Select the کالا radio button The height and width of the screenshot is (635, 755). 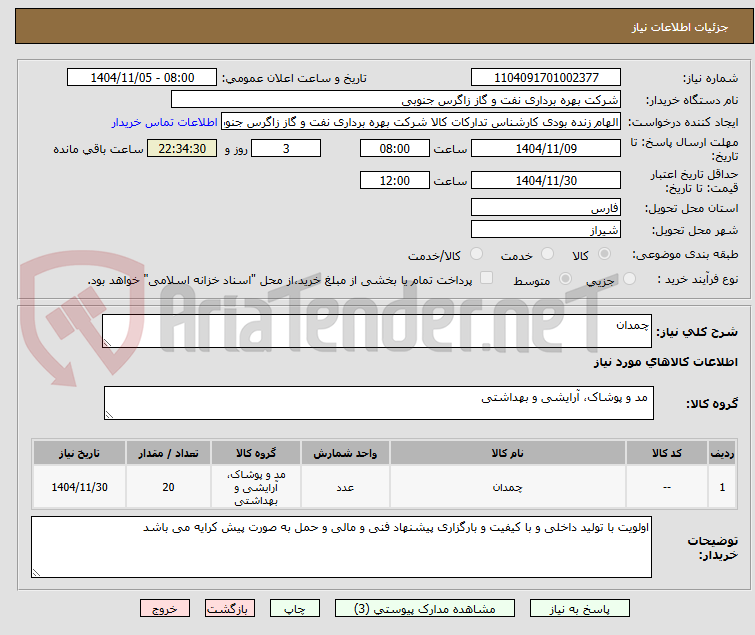[x=604, y=254]
